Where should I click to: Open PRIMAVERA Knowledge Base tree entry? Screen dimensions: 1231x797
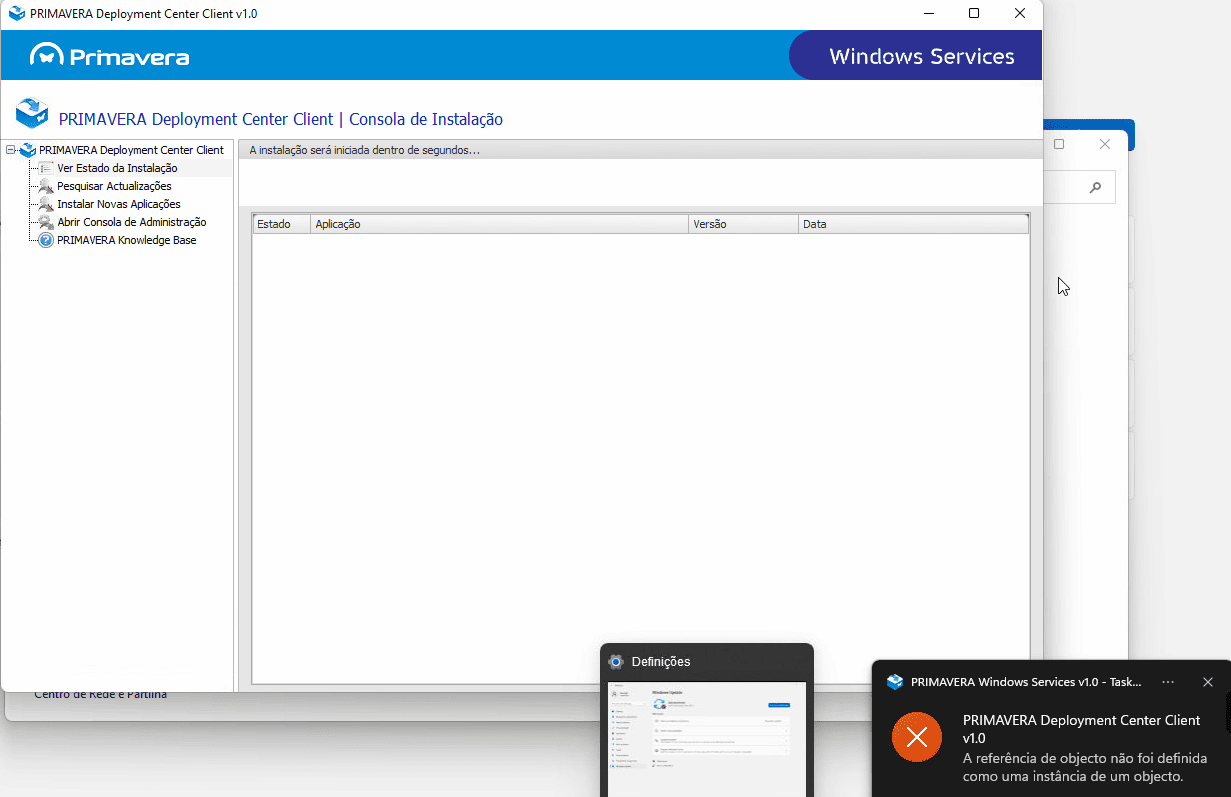pyautogui.click(x=126, y=240)
